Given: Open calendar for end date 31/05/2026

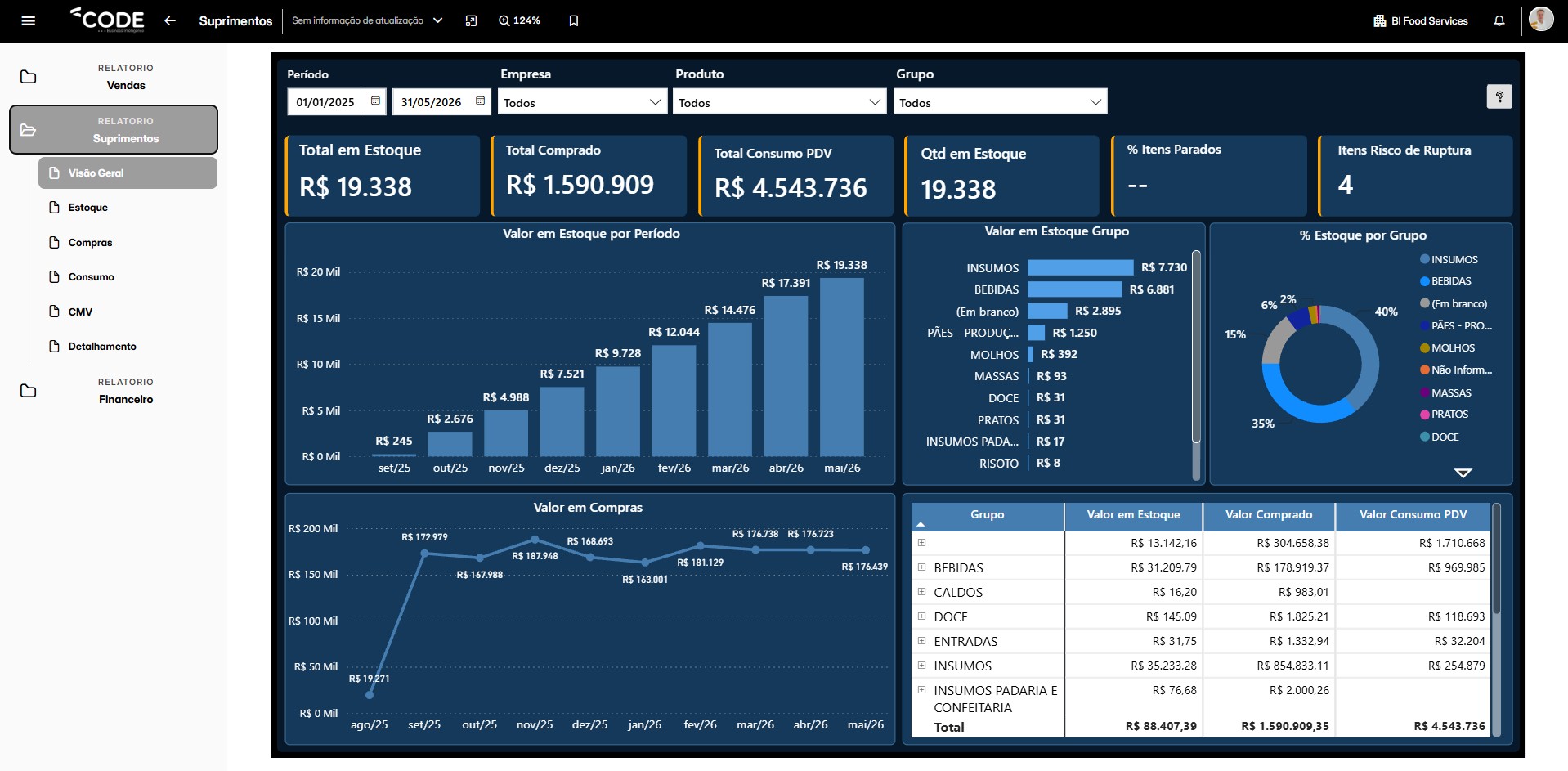Looking at the screenshot, I should click(480, 101).
